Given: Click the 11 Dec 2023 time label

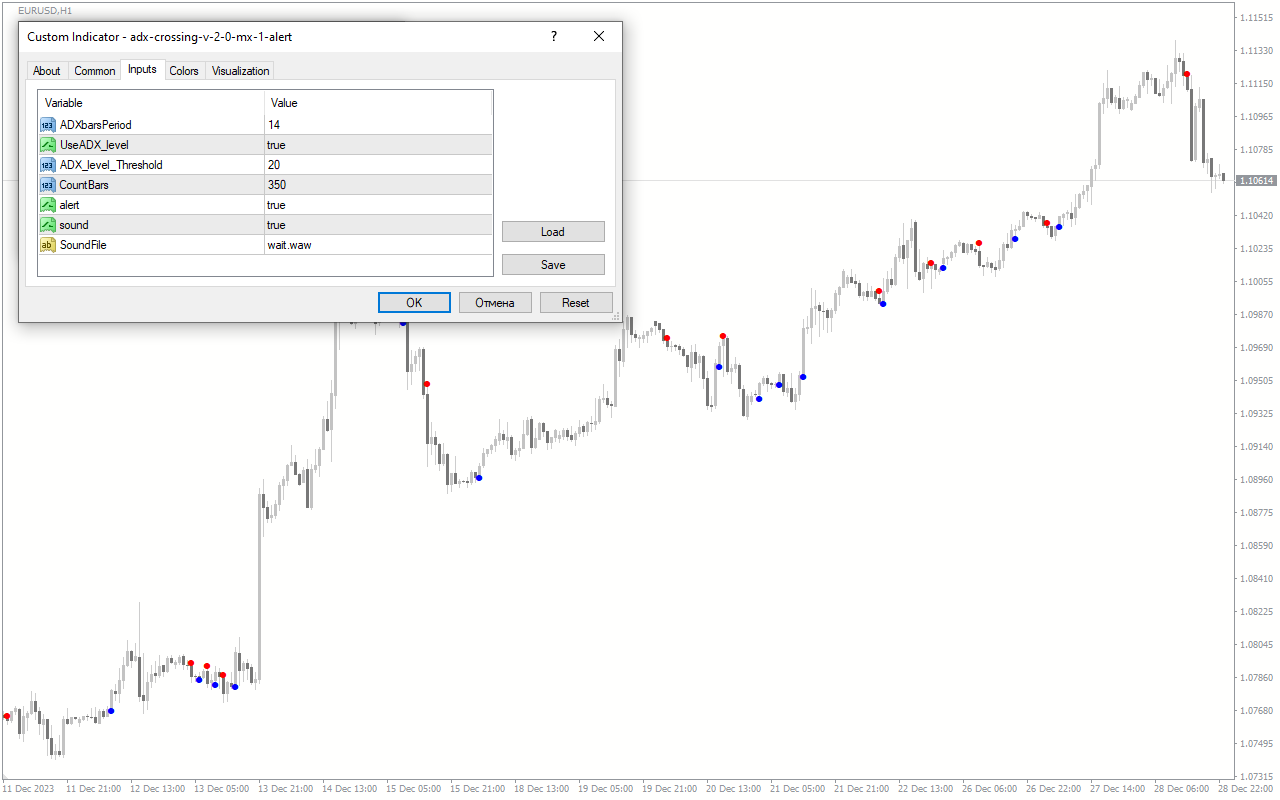Looking at the screenshot, I should click(x=27, y=789).
